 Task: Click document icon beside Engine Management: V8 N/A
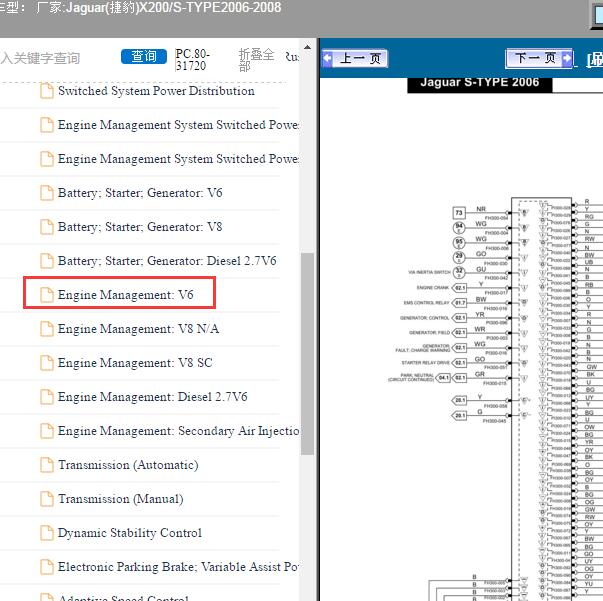pyautogui.click(x=47, y=329)
